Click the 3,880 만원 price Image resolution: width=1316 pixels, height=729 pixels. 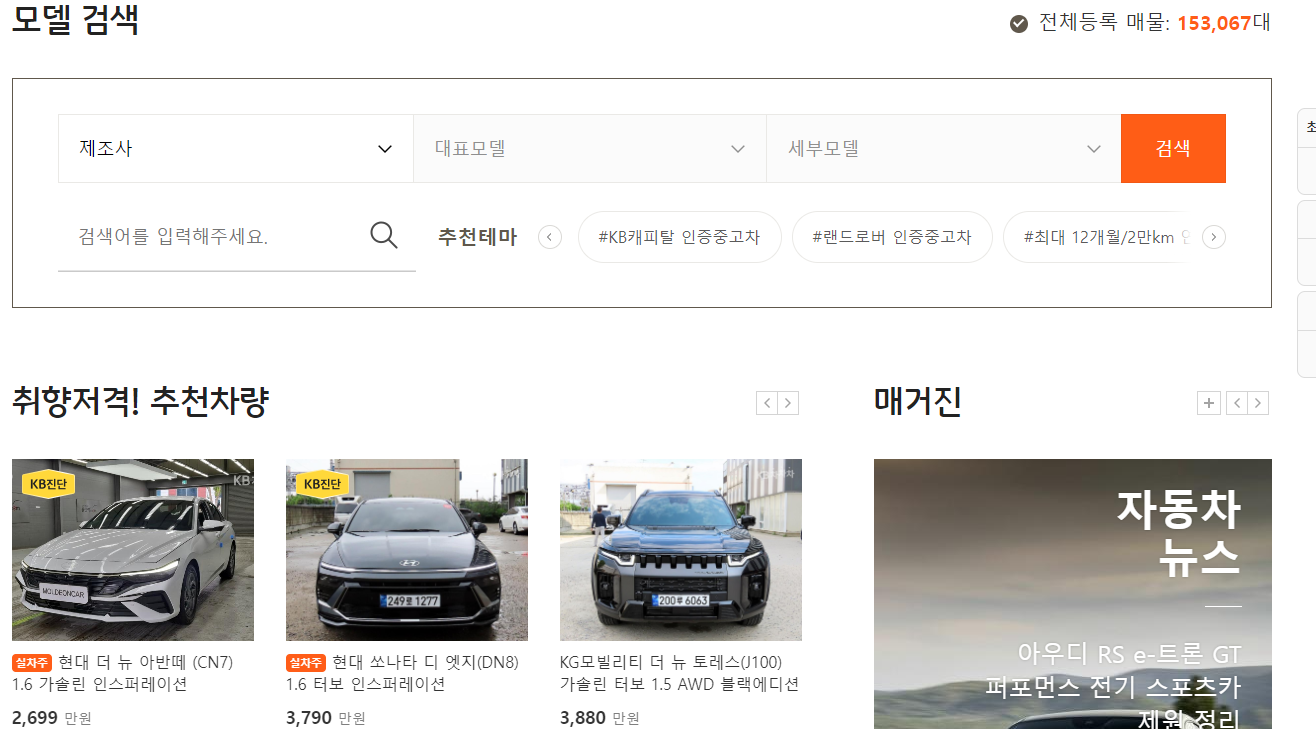pos(600,718)
